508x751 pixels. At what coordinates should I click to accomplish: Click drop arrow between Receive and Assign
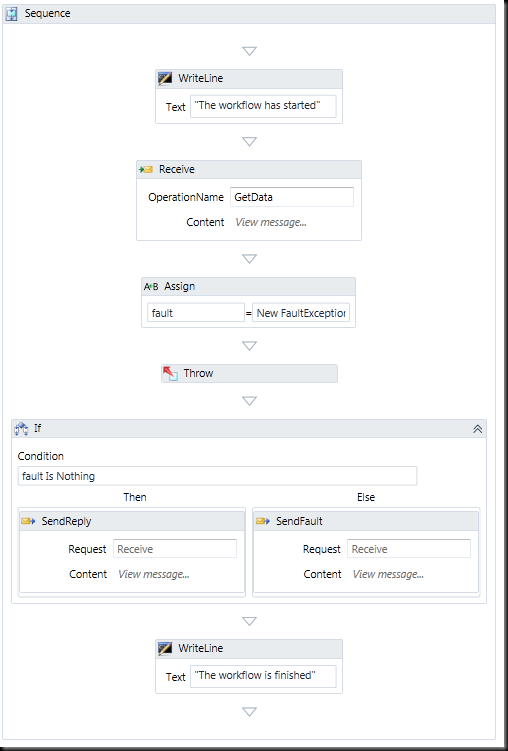click(249, 259)
